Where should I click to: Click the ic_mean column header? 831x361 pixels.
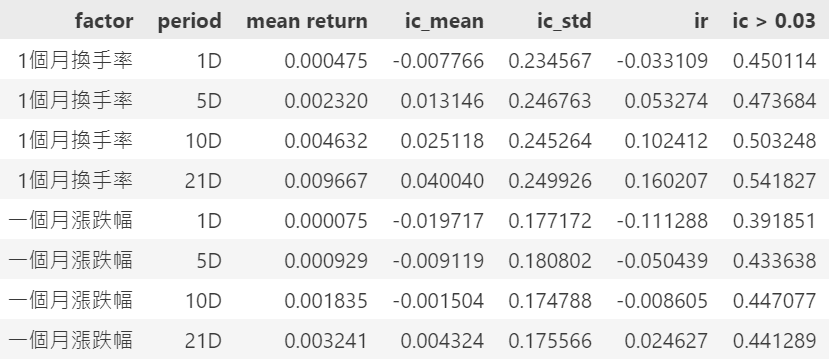click(x=444, y=21)
